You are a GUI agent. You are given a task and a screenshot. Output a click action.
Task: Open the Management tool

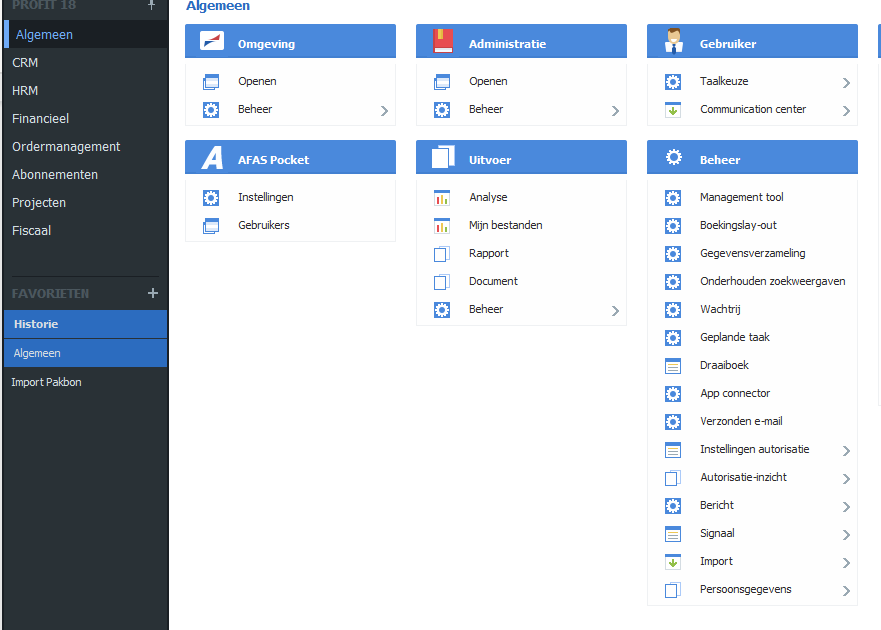click(x=741, y=198)
